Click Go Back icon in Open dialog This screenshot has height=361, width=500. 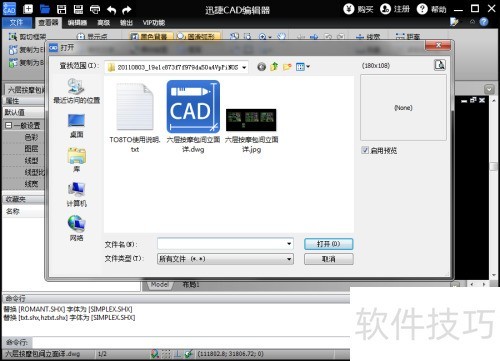coord(262,67)
